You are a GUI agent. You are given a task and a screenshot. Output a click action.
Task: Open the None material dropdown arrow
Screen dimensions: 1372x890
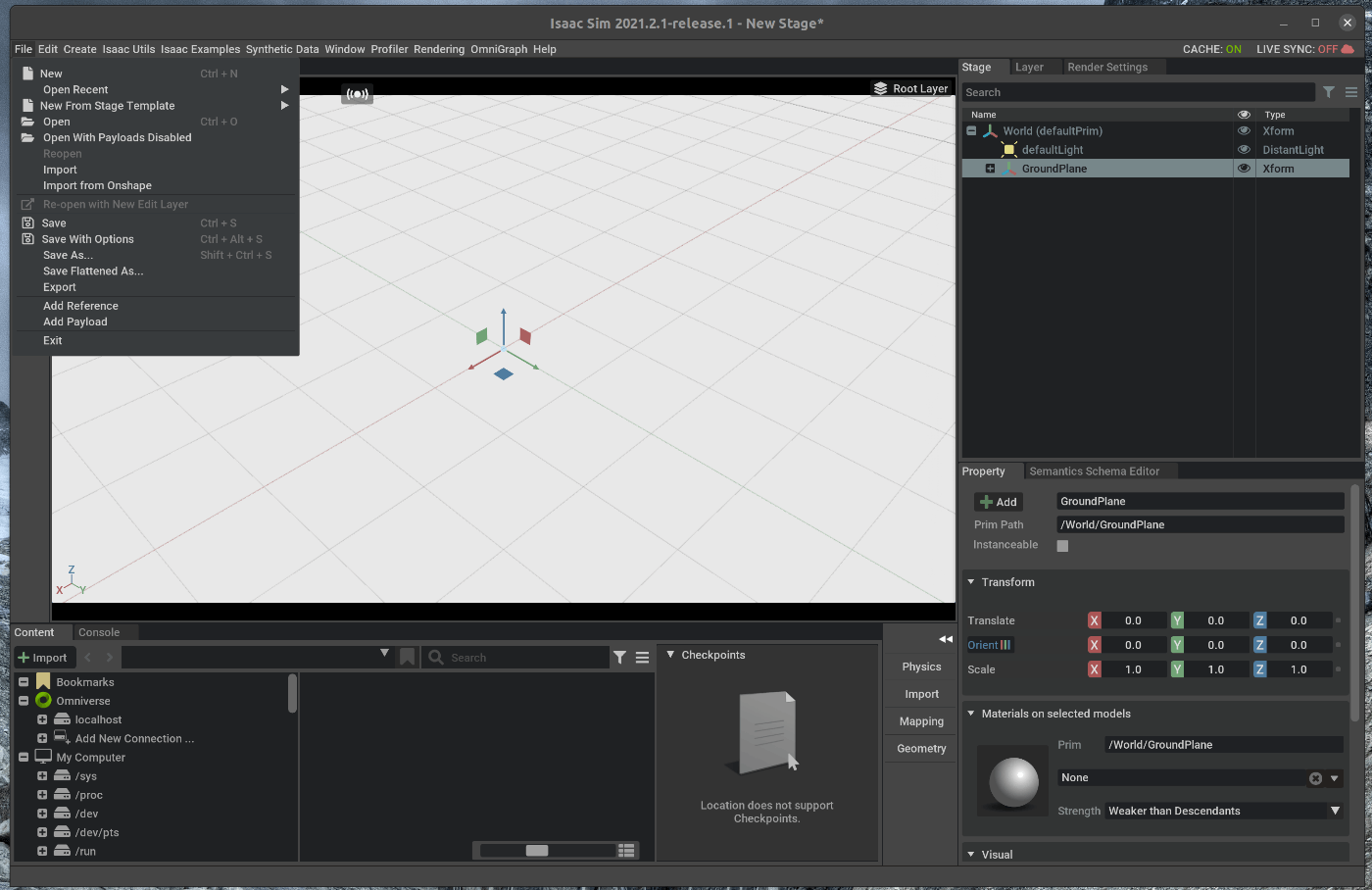pyautogui.click(x=1334, y=778)
